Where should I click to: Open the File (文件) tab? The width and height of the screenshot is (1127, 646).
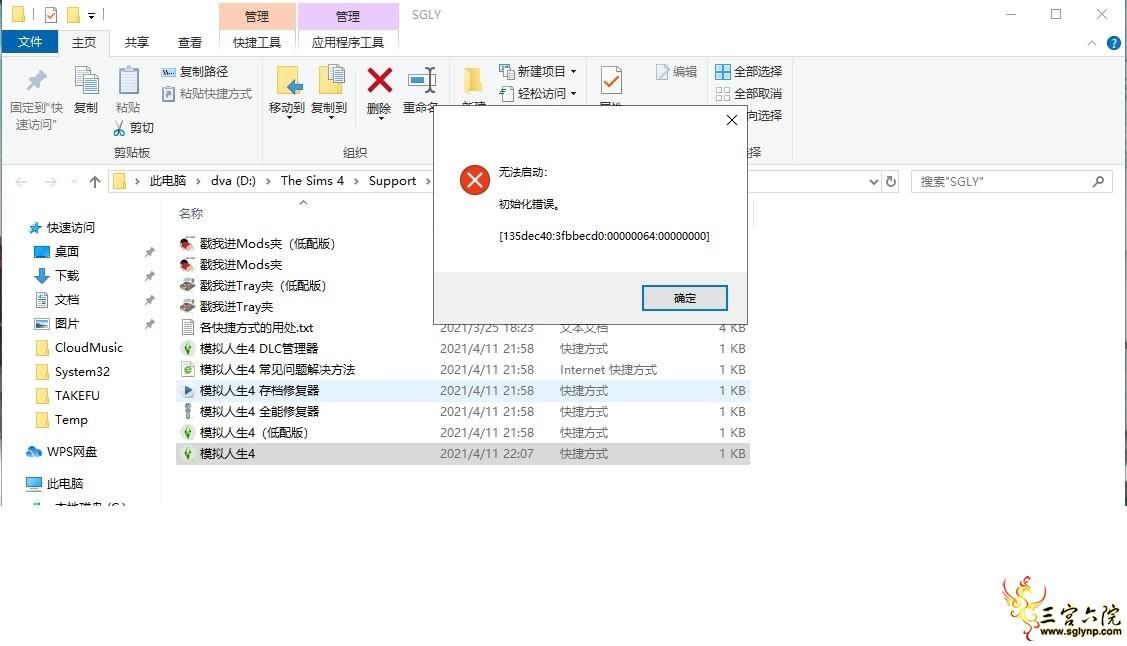(x=30, y=42)
